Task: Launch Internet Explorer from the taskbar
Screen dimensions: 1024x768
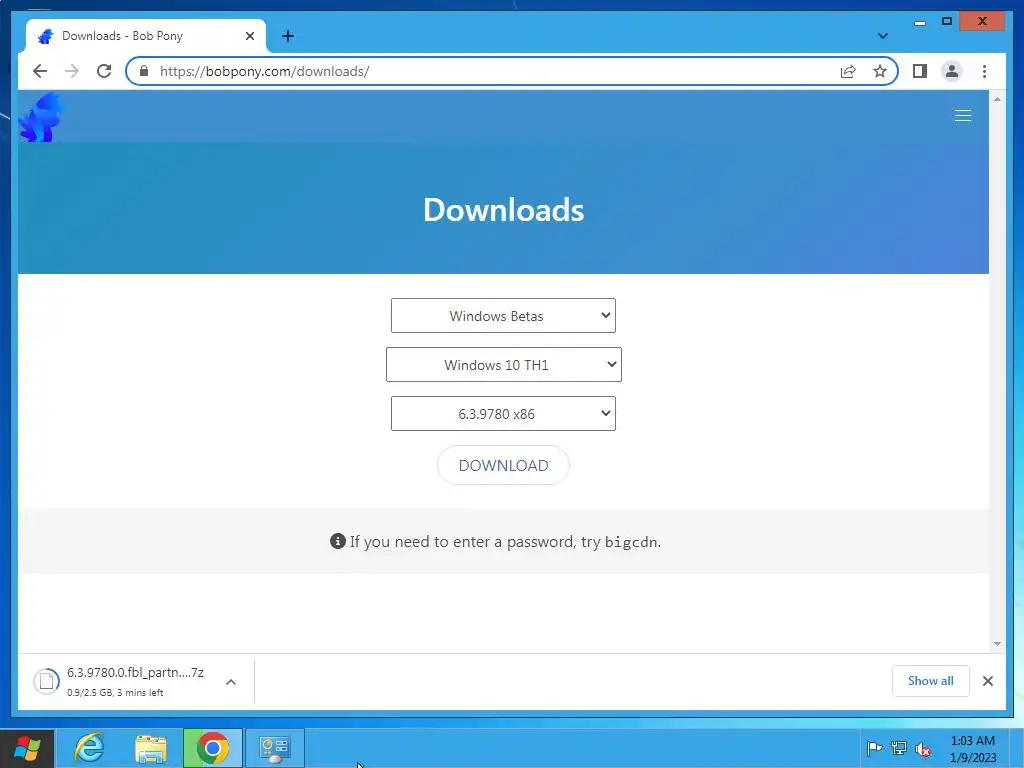Action: coord(89,748)
